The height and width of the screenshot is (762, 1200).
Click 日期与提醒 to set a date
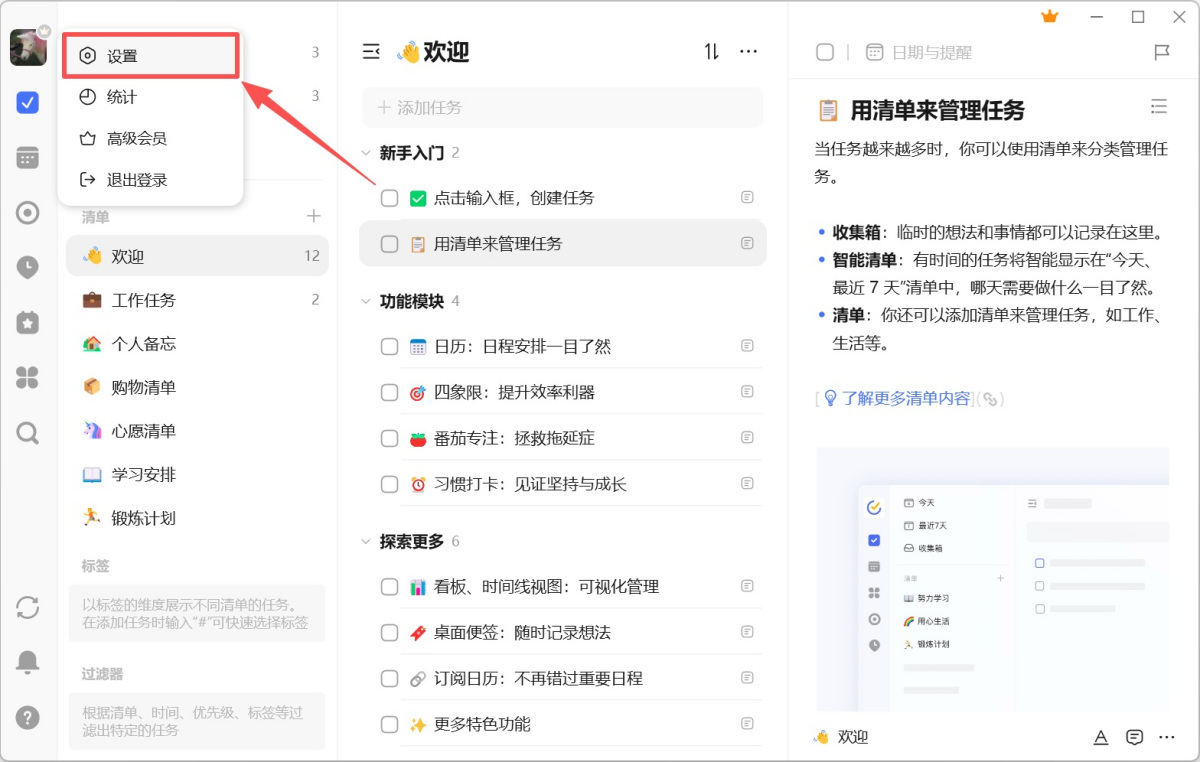coord(930,52)
